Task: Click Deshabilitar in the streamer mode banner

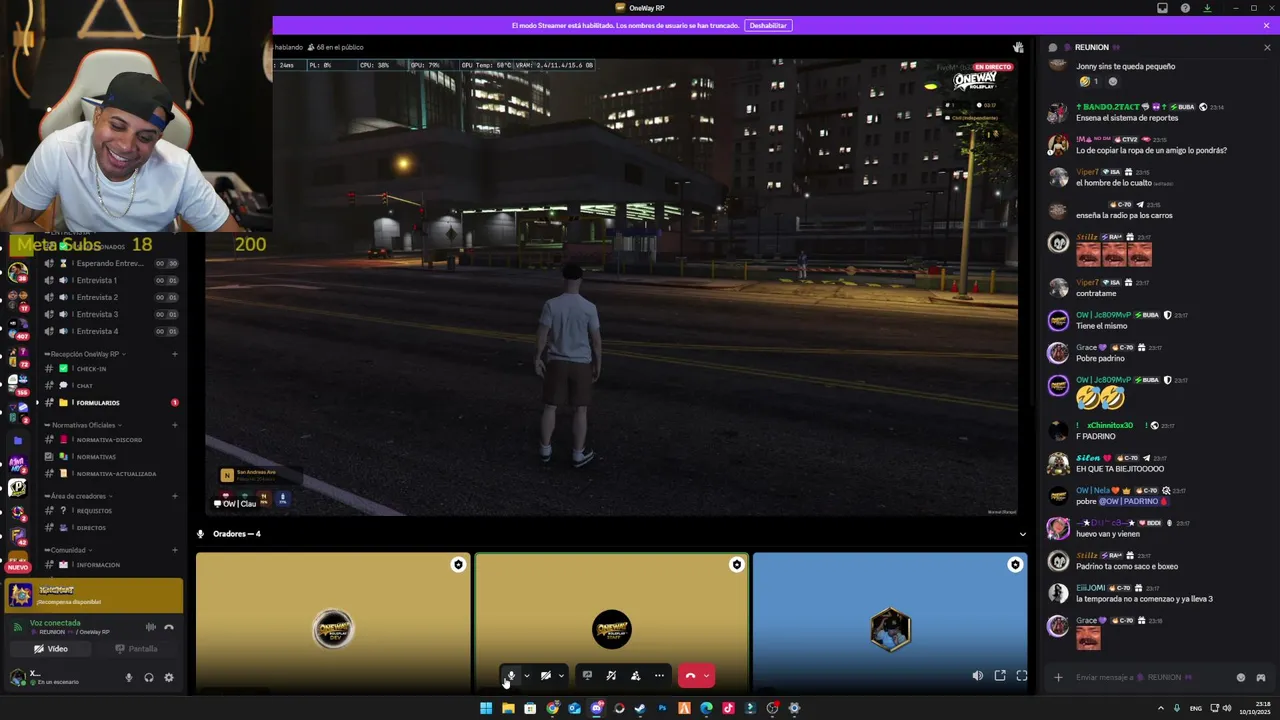Action: click(x=768, y=25)
